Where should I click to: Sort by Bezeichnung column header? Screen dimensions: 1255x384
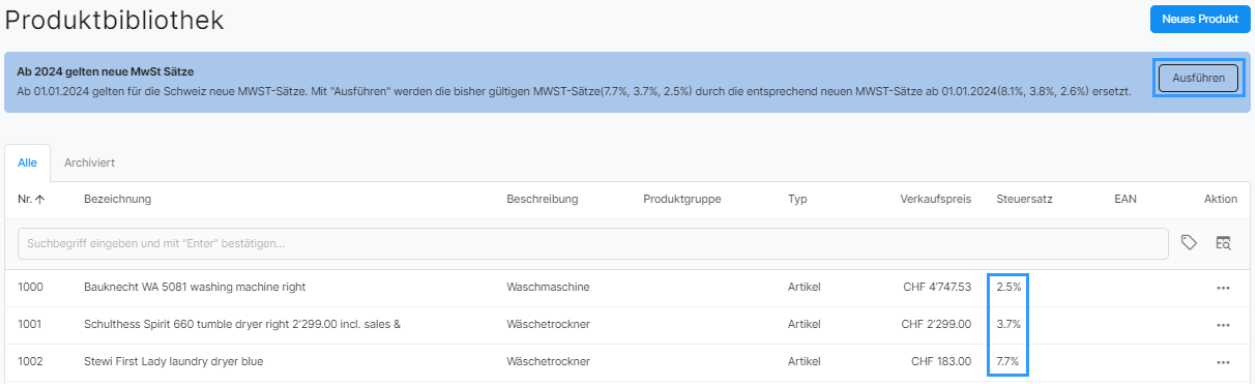117,199
